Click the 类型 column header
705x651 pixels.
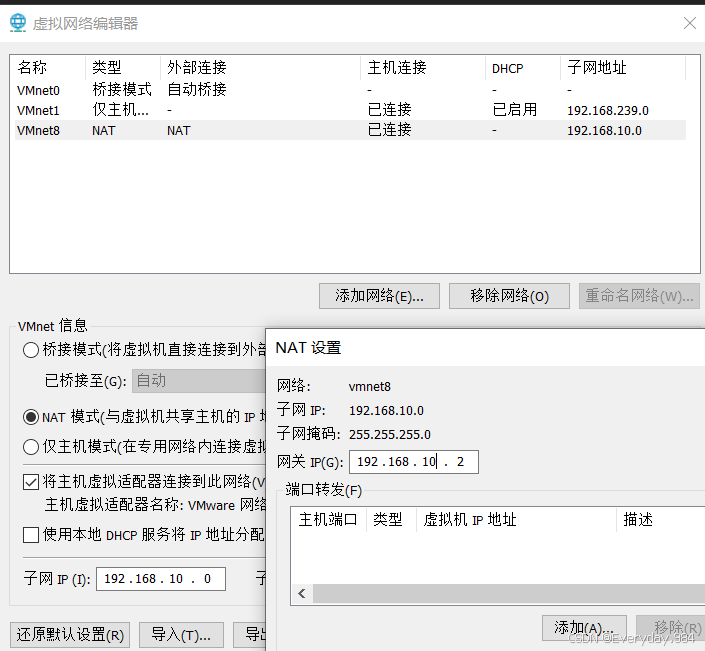coord(123,68)
